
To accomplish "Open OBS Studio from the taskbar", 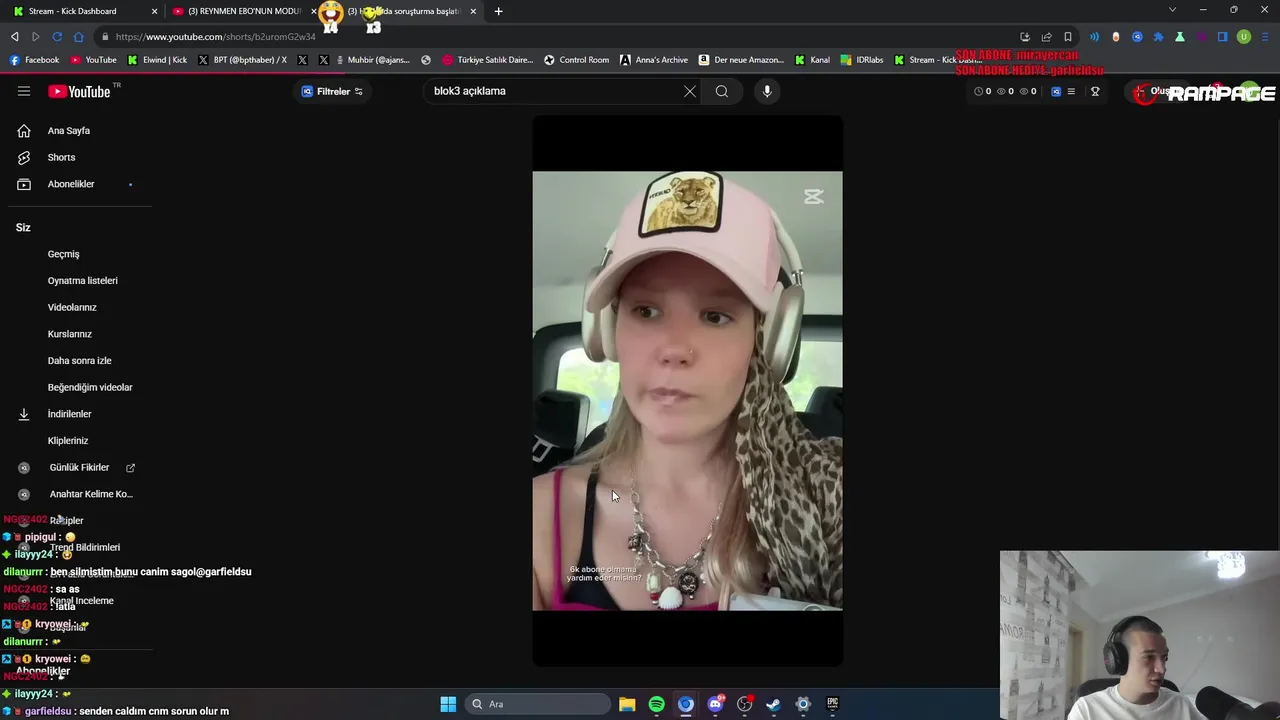I will point(744,704).
